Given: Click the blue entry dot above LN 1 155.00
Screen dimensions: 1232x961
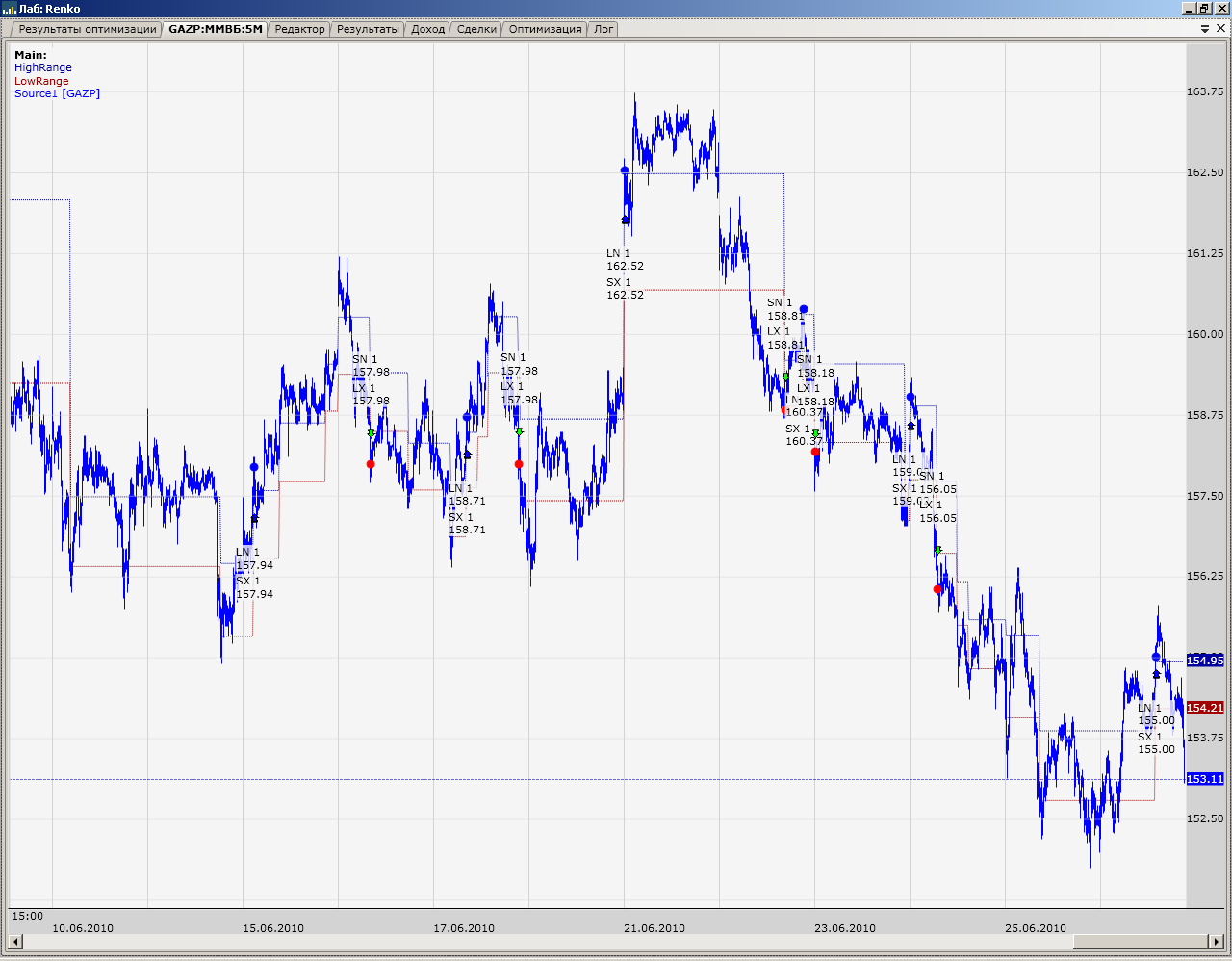Looking at the screenshot, I should [x=1156, y=657].
